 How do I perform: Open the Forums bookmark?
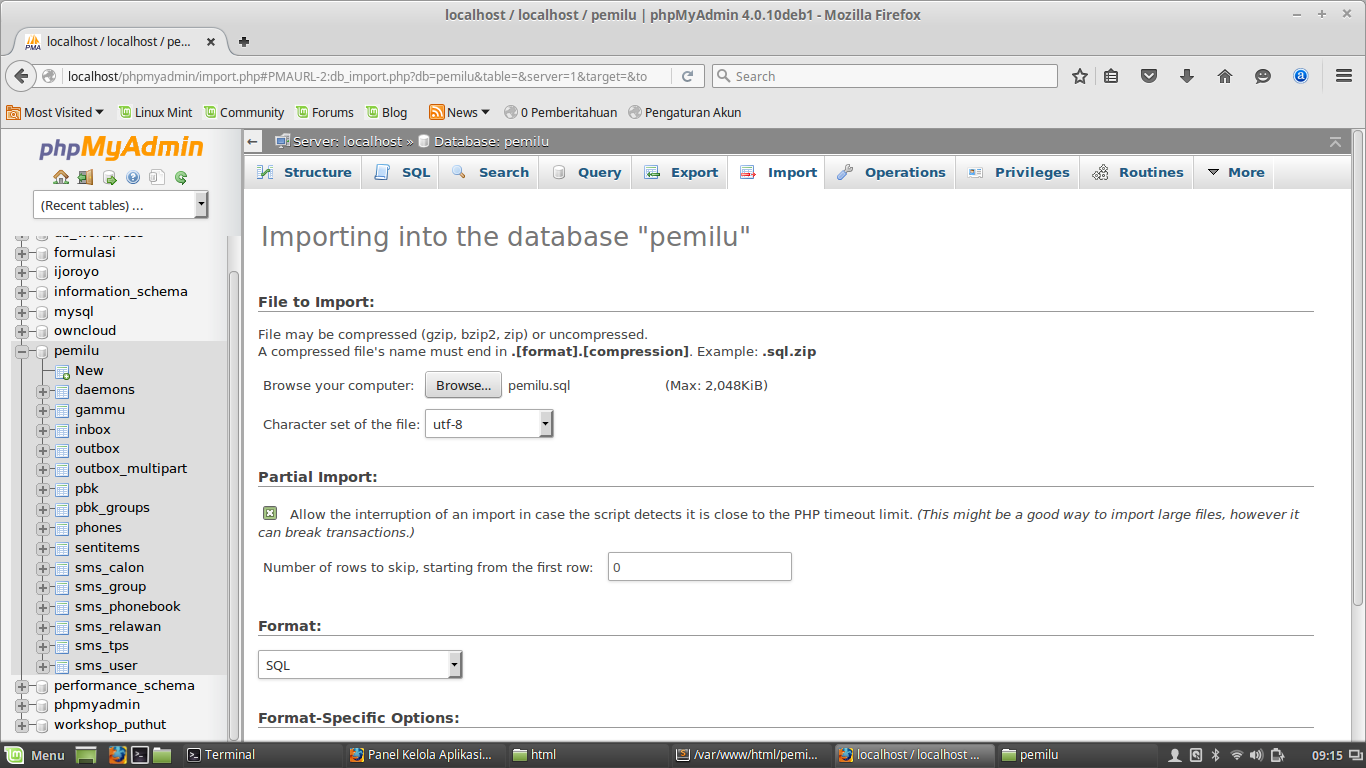click(x=324, y=112)
